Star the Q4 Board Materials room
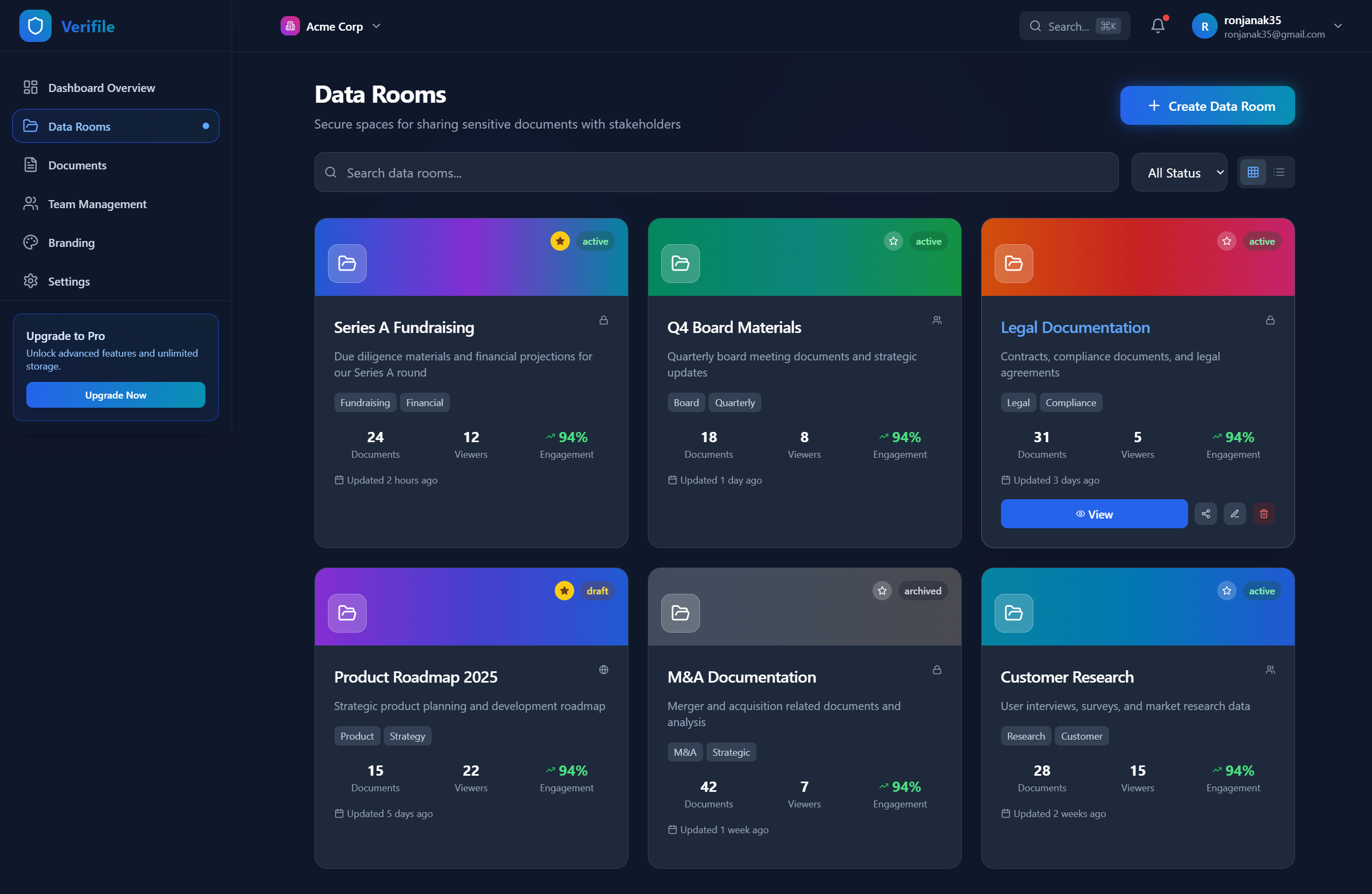Image resolution: width=1372 pixels, height=894 pixels. 893,241
